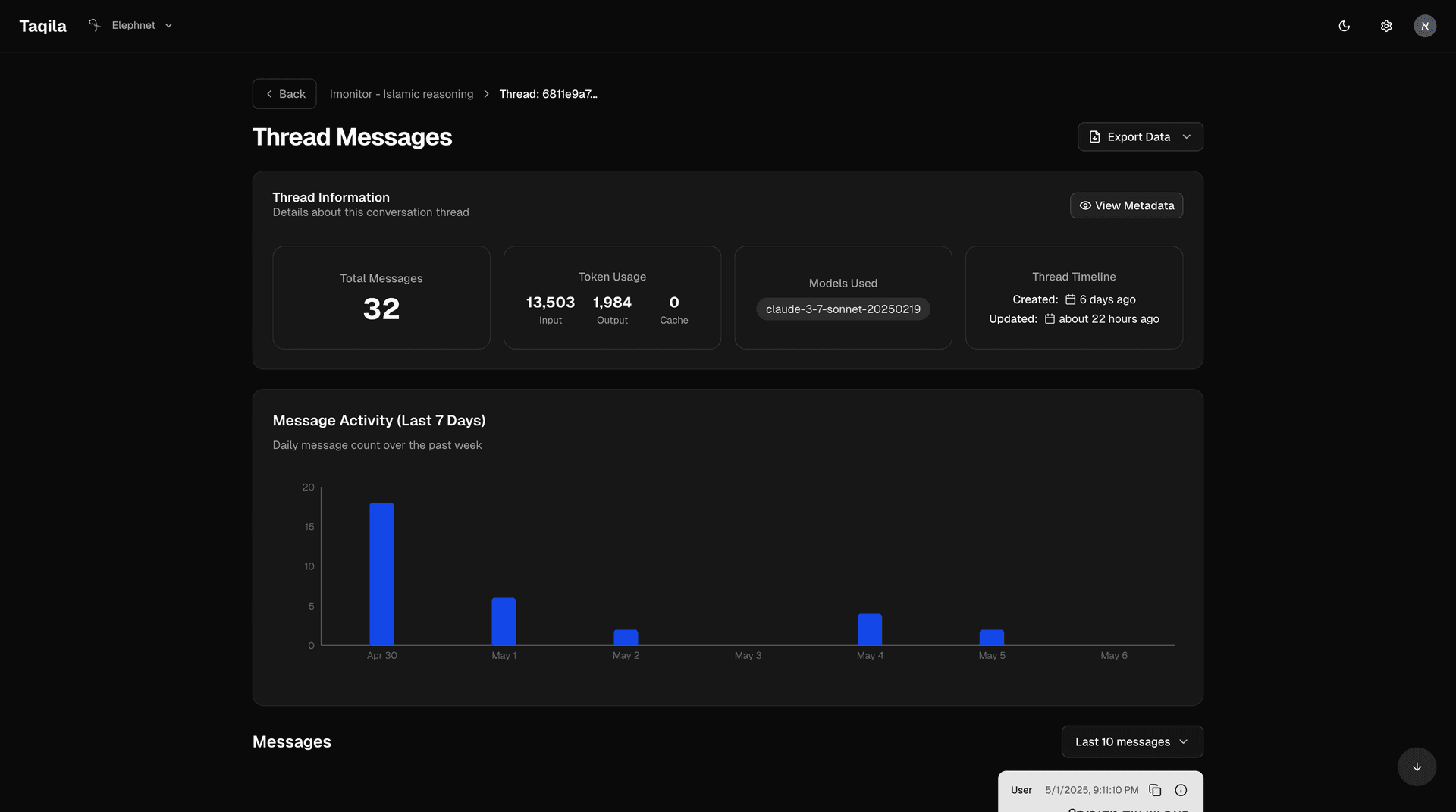Image resolution: width=1456 pixels, height=812 pixels.
Task: Click the profile avatar in the top bar
Action: pos(1425,25)
